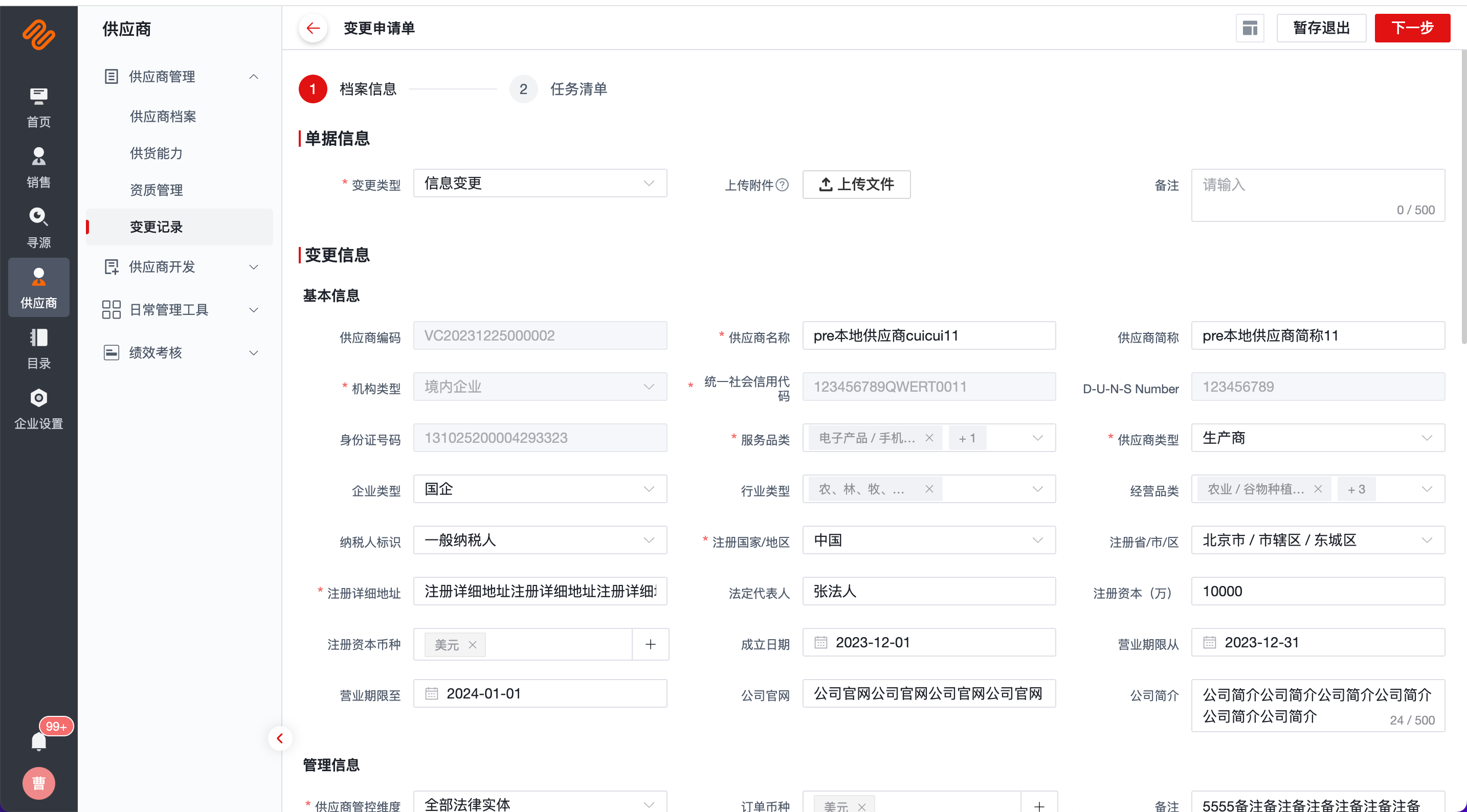Remove the 农业 / 谷物种植 business category tag

[1318, 489]
